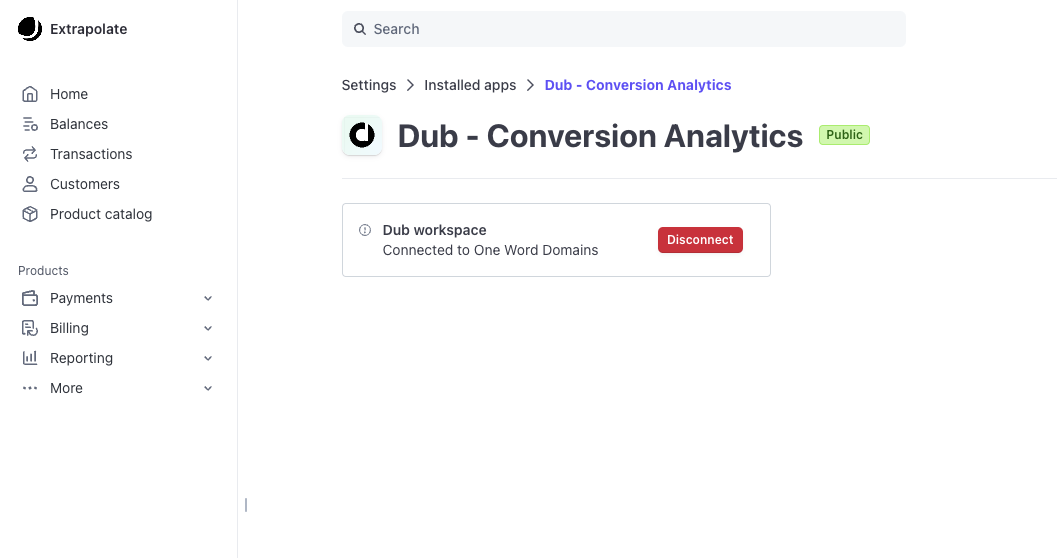Expand the Reporting chevron
Image resolution: width=1057 pixels, height=558 pixels.
[208, 358]
